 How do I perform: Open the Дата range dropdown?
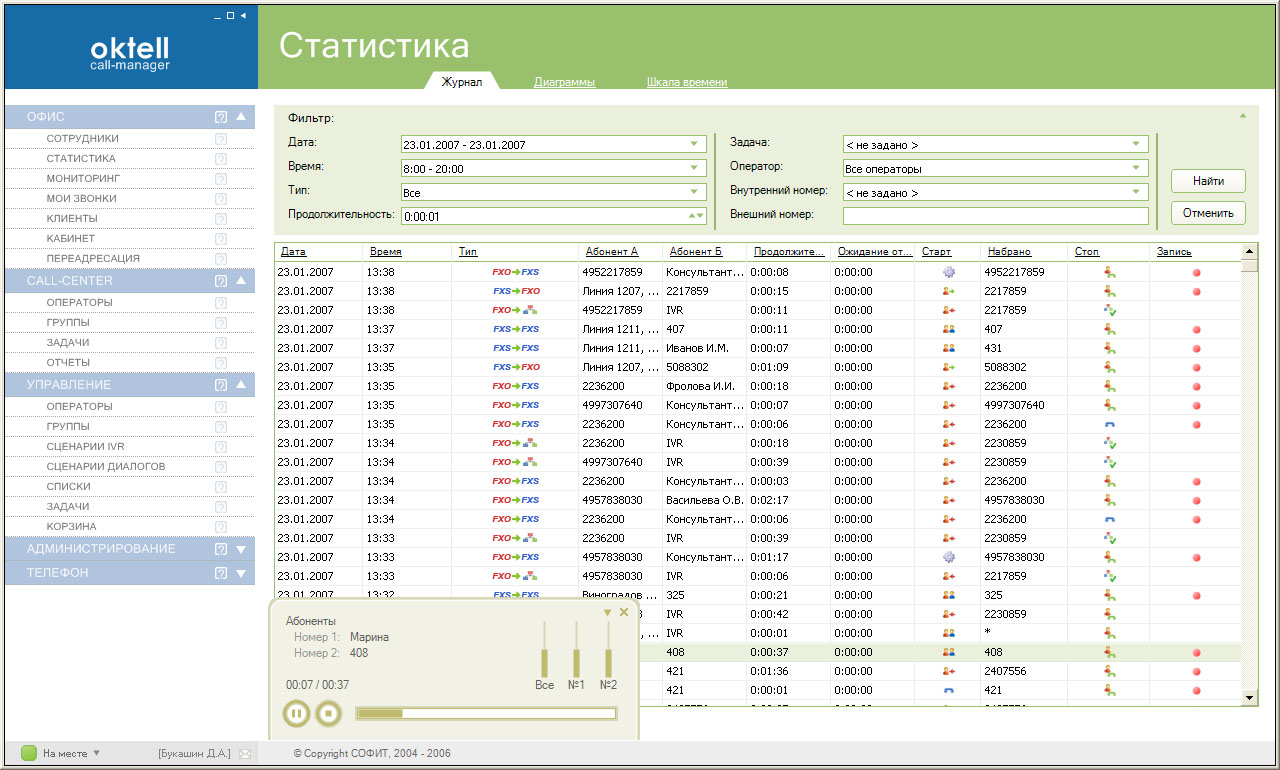click(x=694, y=144)
